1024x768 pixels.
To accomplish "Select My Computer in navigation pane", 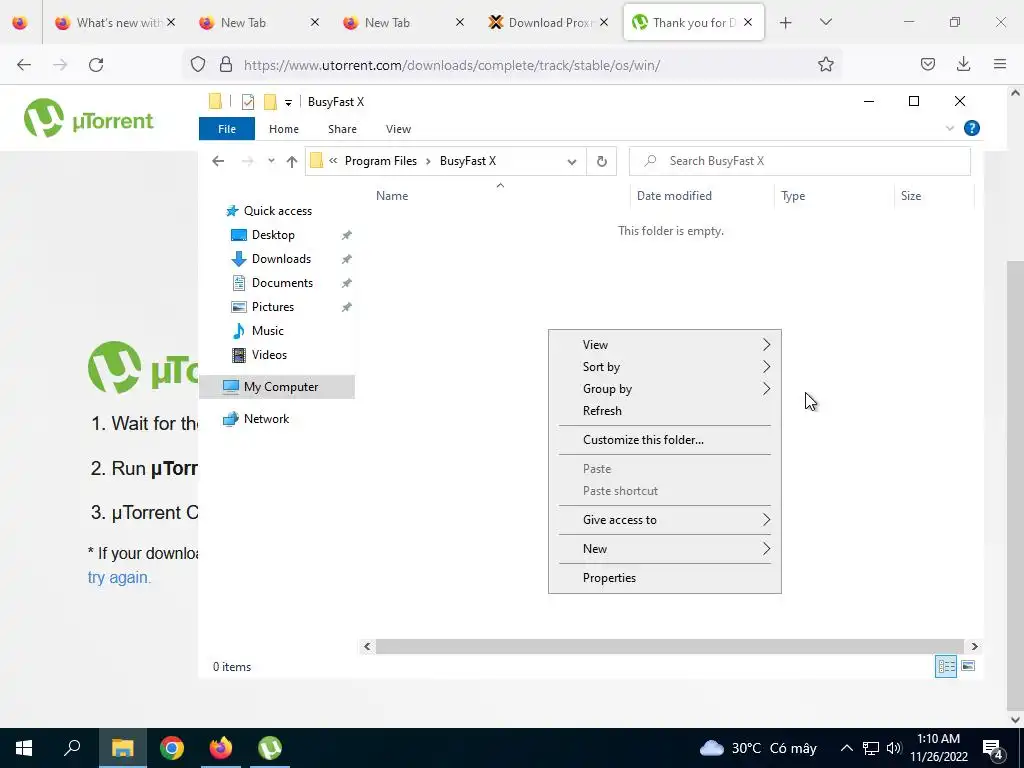I will [x=277, y=387].
